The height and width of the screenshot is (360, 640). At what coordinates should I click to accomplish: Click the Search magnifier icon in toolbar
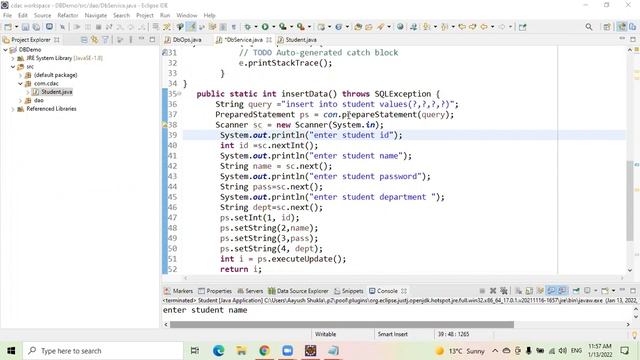(x=589, y=27)
